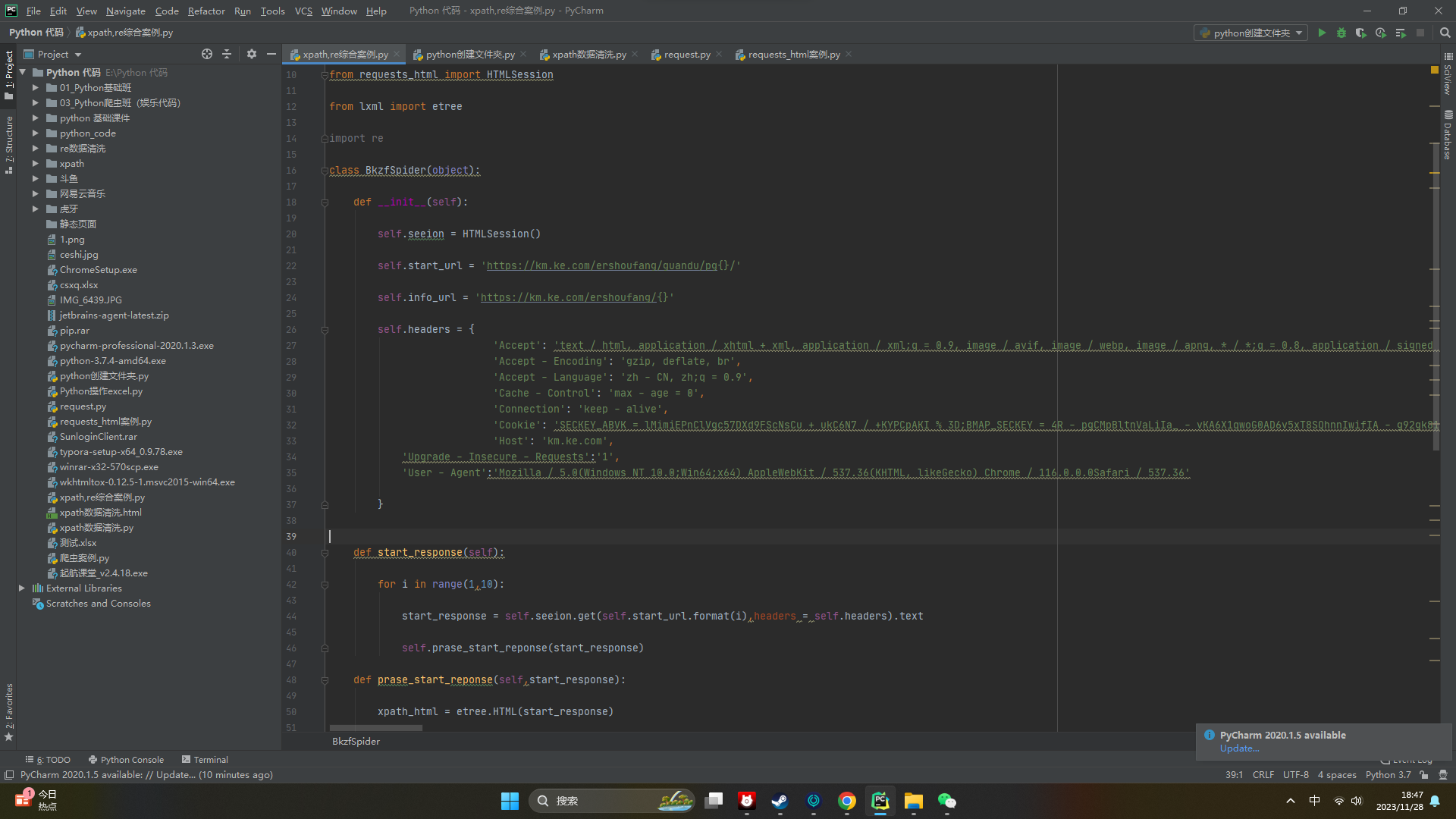Run with Coverage shield icon
The width and height of the screenshot is (1456, 819).
tap(1361, 33)
